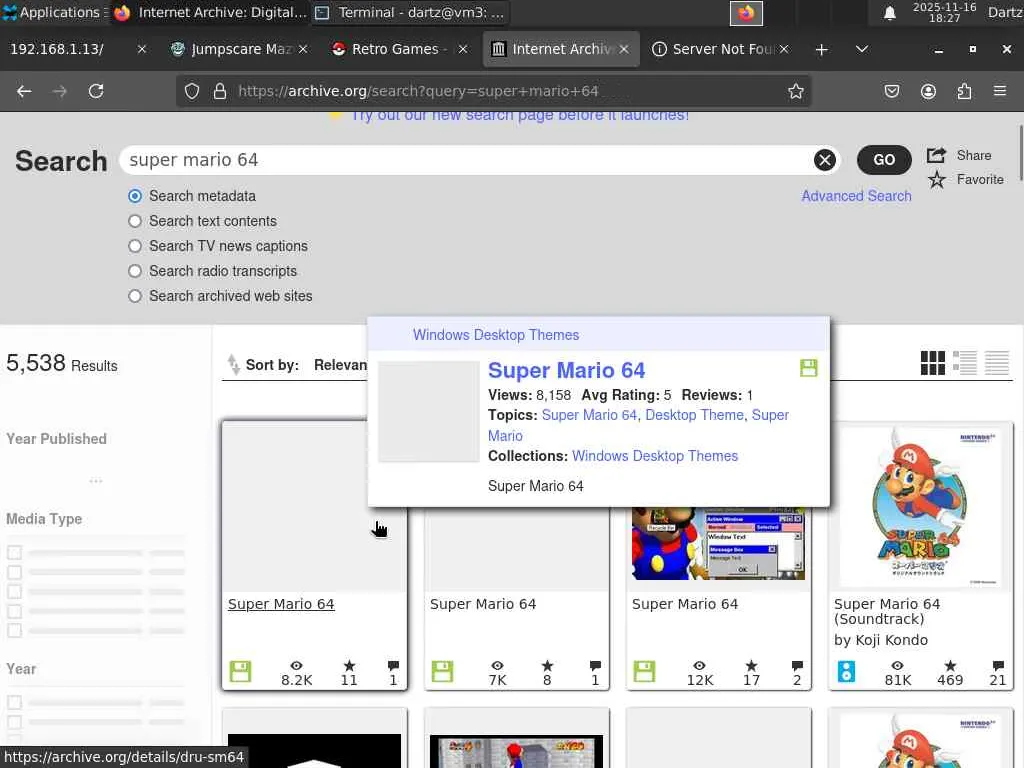Open the Firefox account icon

(x=928, y=91)
